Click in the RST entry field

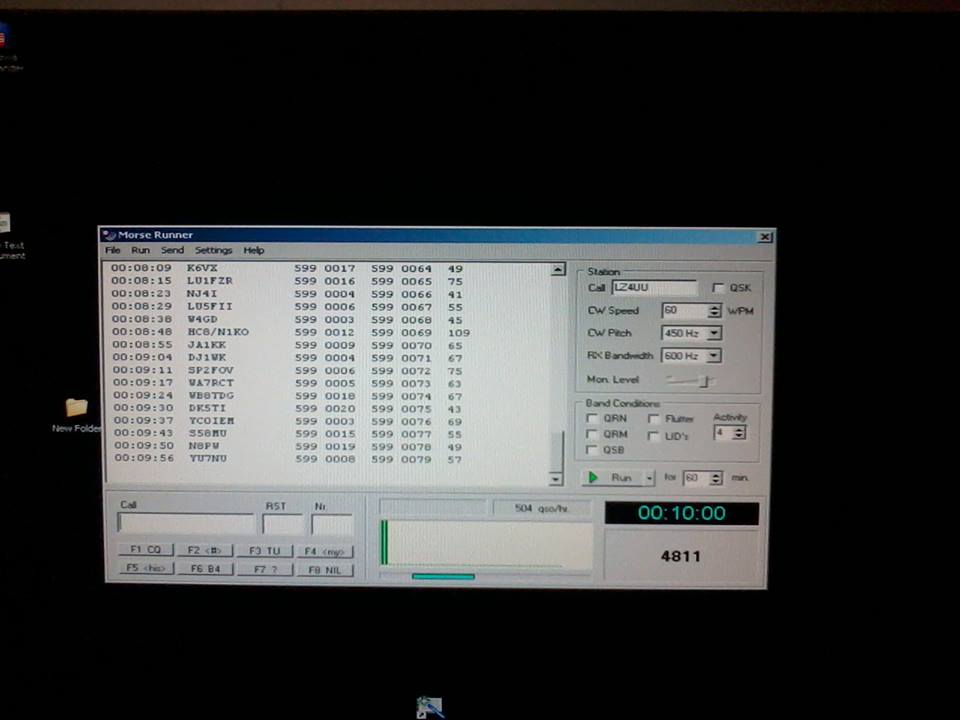[282, 525]
